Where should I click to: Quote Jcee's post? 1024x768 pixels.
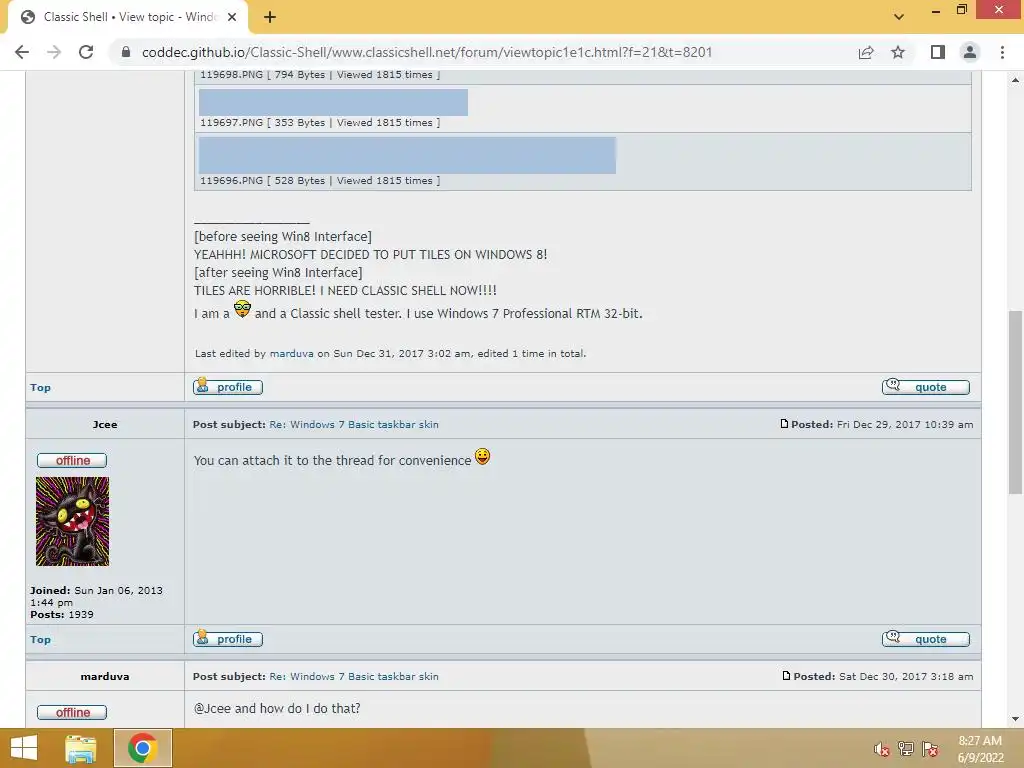(x=925, y=639)
